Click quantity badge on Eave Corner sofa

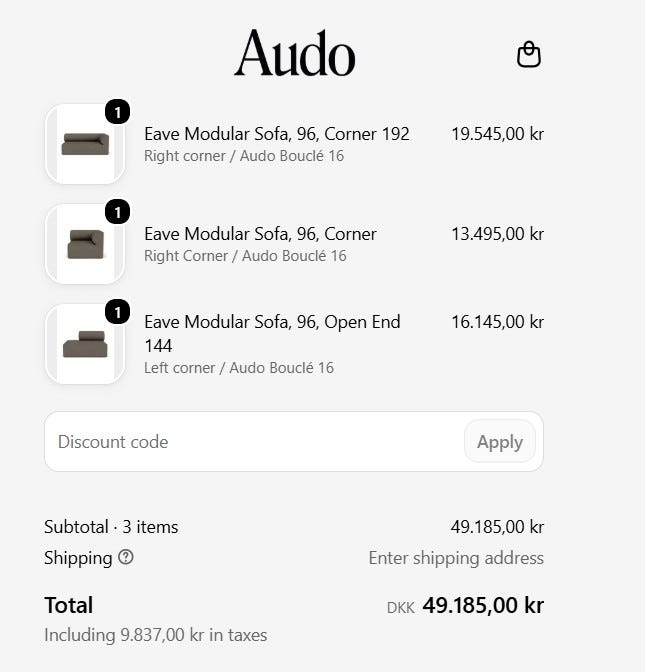pyautogui.click(x=117, y=212)
